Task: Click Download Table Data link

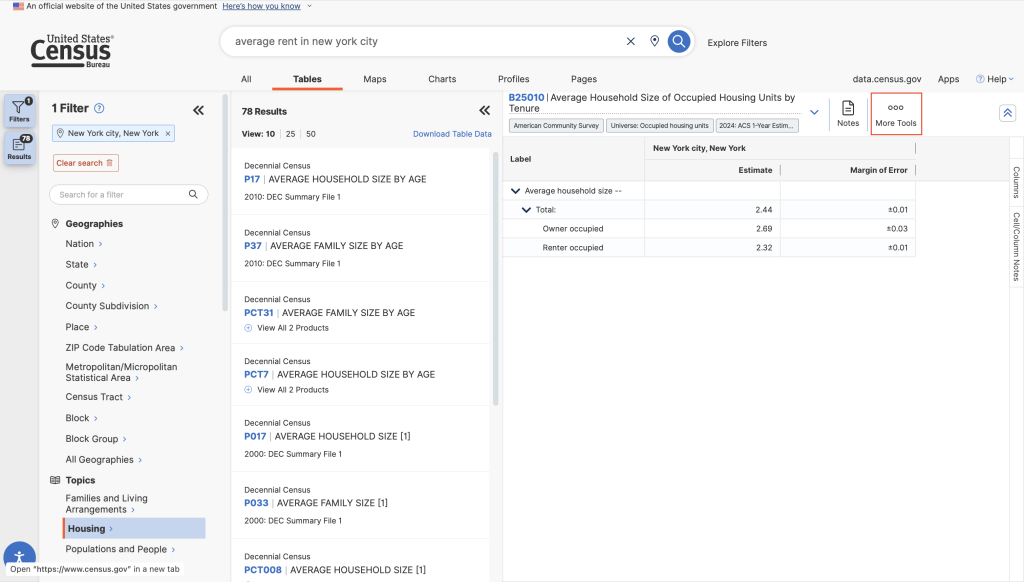Action: 452,134
